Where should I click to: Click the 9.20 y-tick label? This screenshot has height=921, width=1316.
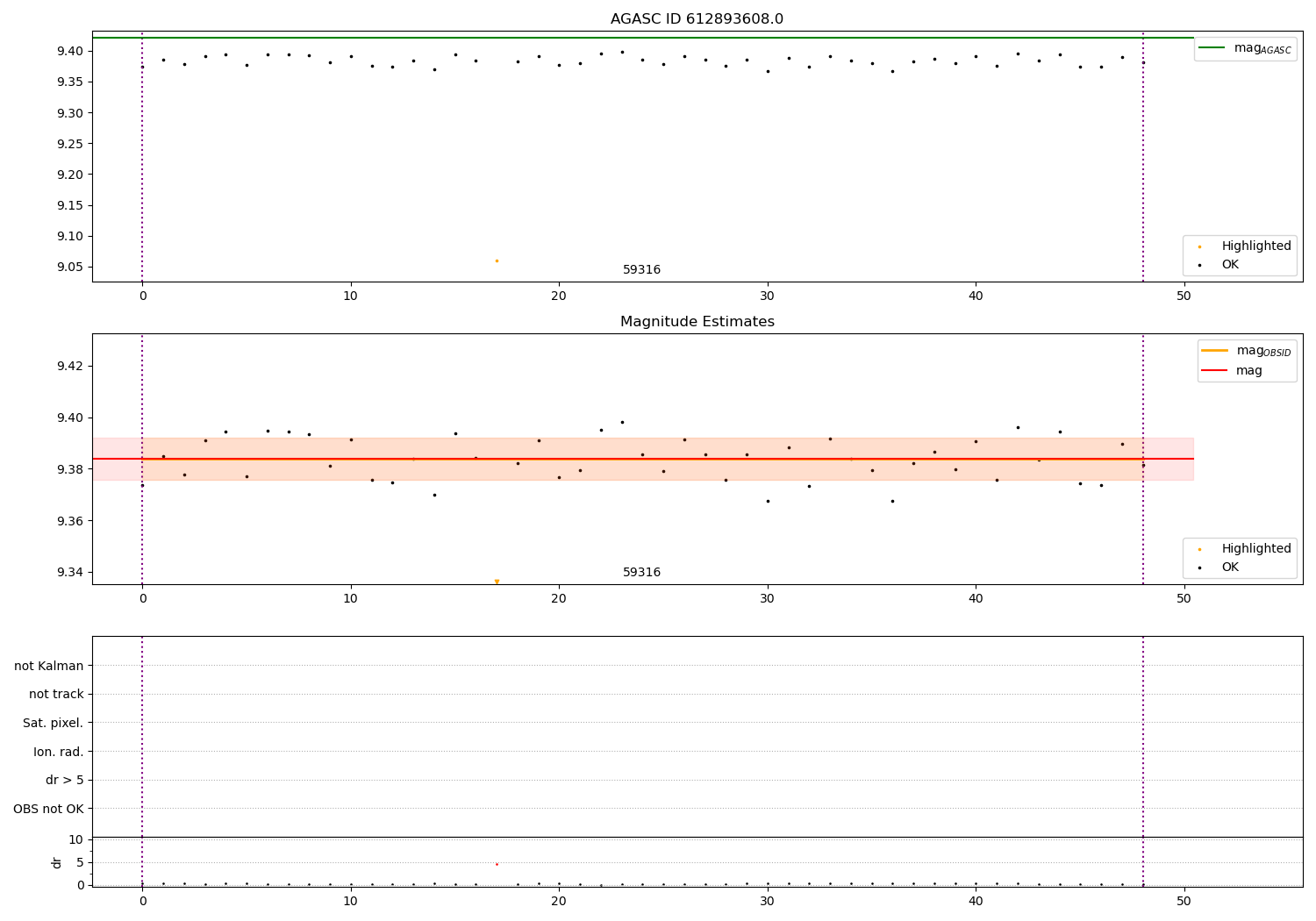(x=68, y=175)
